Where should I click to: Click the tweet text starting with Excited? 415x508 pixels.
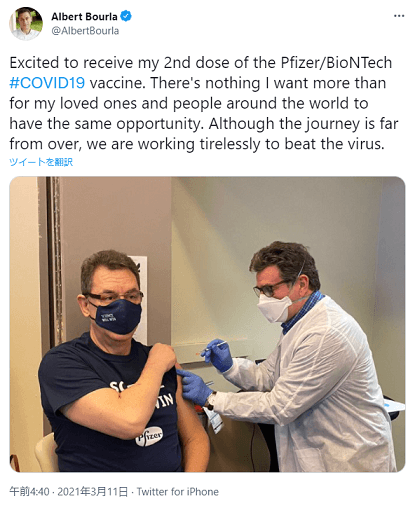(204, 103)
